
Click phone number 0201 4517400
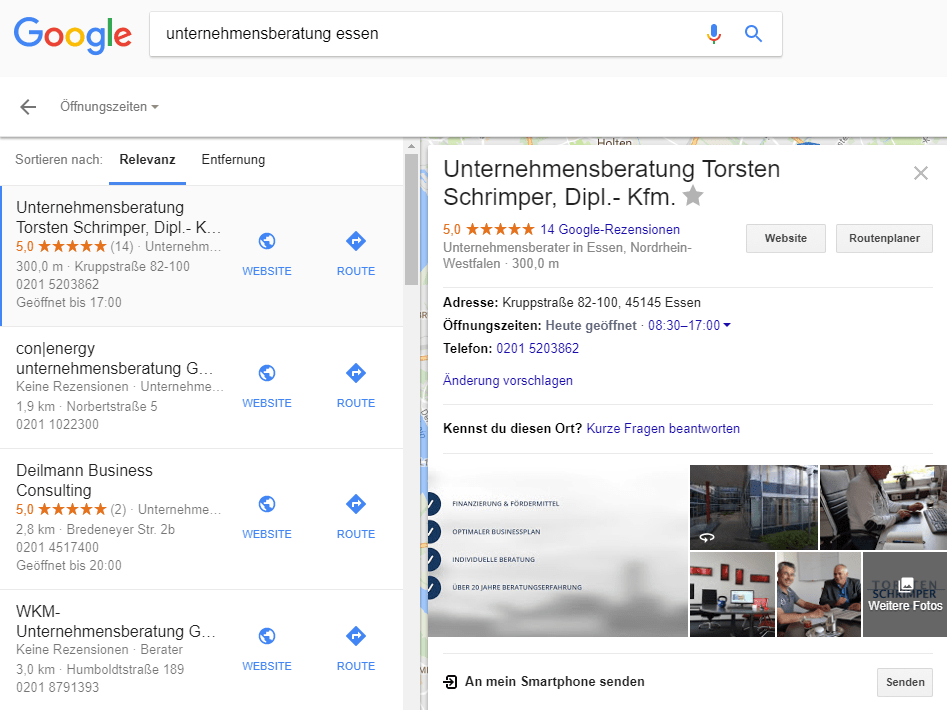(x=57, y=548)
